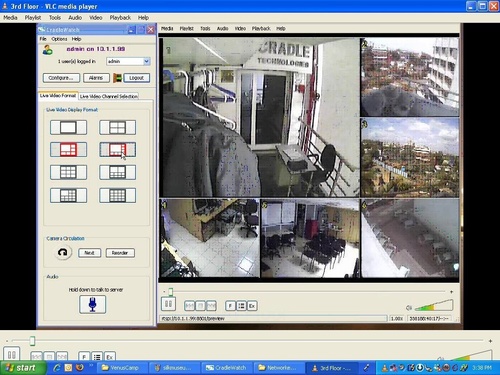The width and height of the screenshot is (500, 375).
Task: Click the camera circulation rotate icon
Action: pyautogui.click(x=63, y=252)
